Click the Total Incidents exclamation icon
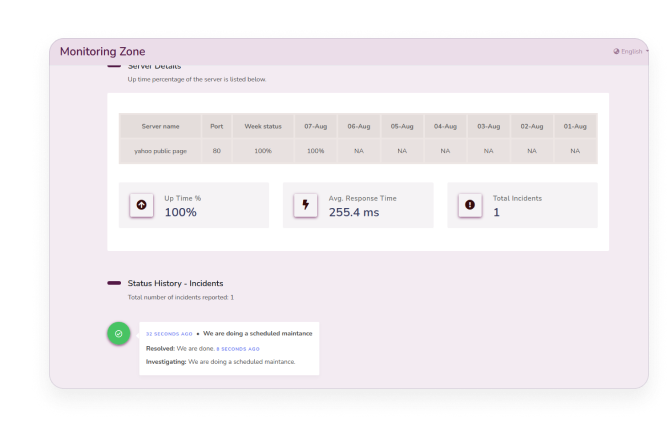 click(469, 205)
